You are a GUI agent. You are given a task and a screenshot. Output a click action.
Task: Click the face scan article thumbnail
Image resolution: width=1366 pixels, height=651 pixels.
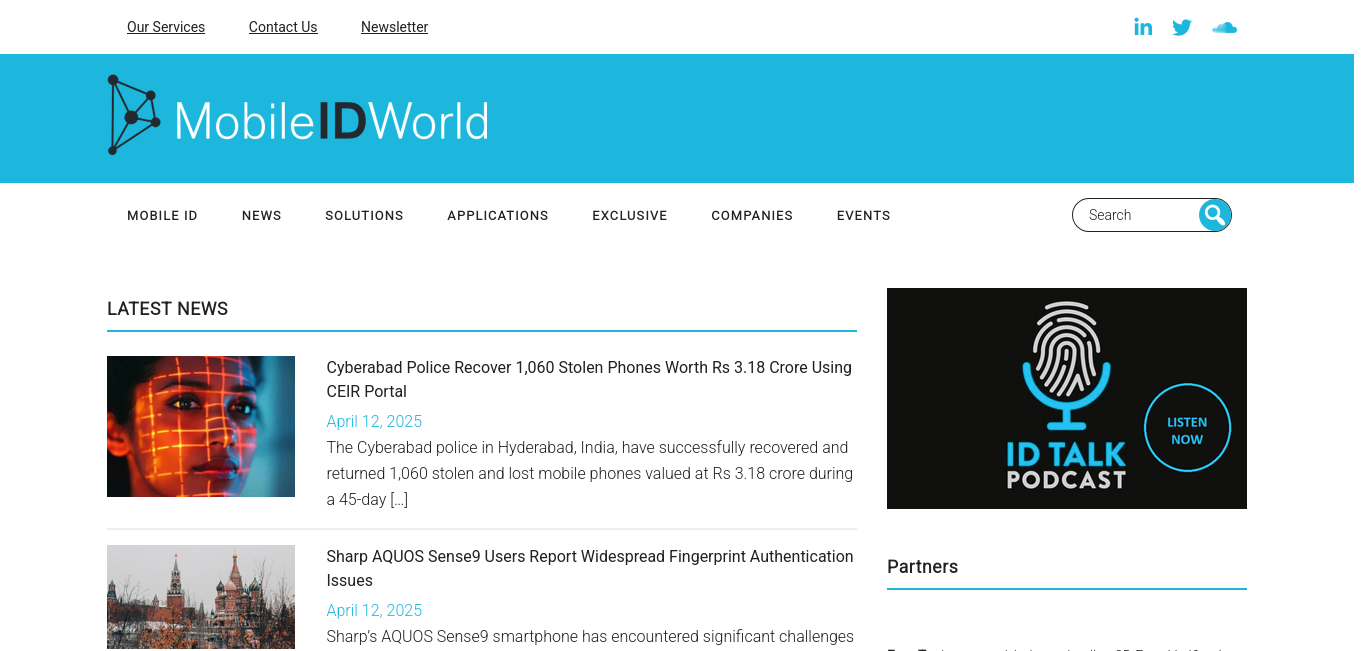[x=201, y=426]
